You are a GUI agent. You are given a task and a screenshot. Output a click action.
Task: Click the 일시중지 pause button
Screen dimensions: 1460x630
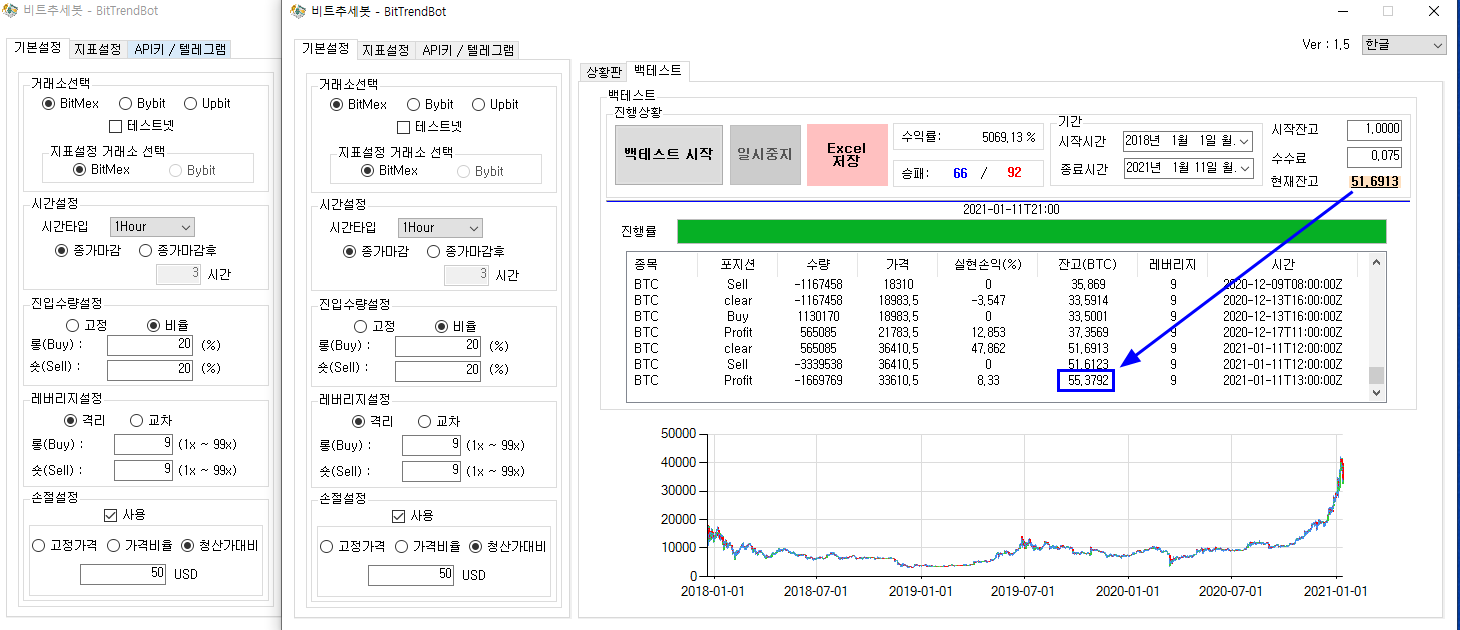[x=764, y=154]
